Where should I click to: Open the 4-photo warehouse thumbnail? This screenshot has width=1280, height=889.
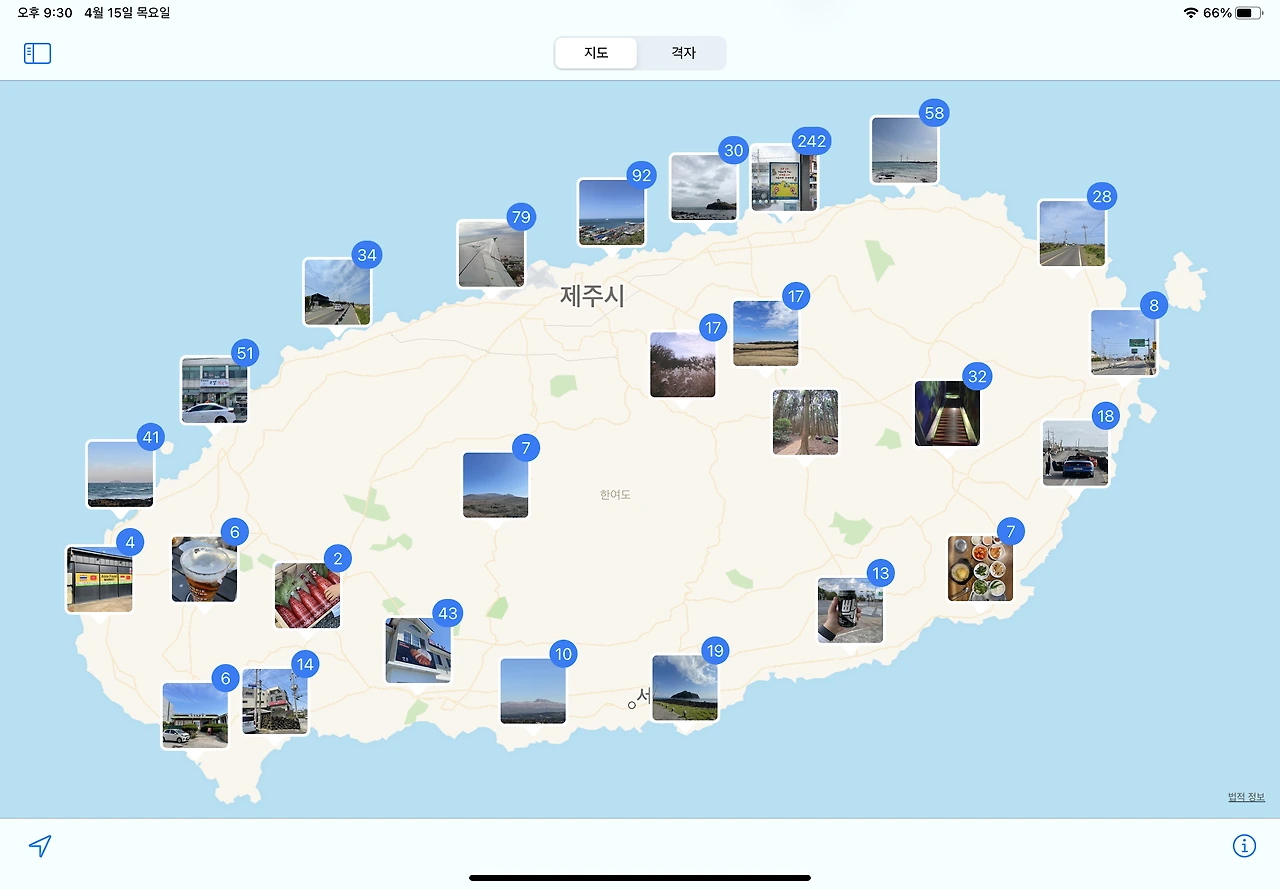[x=99, y=579]
